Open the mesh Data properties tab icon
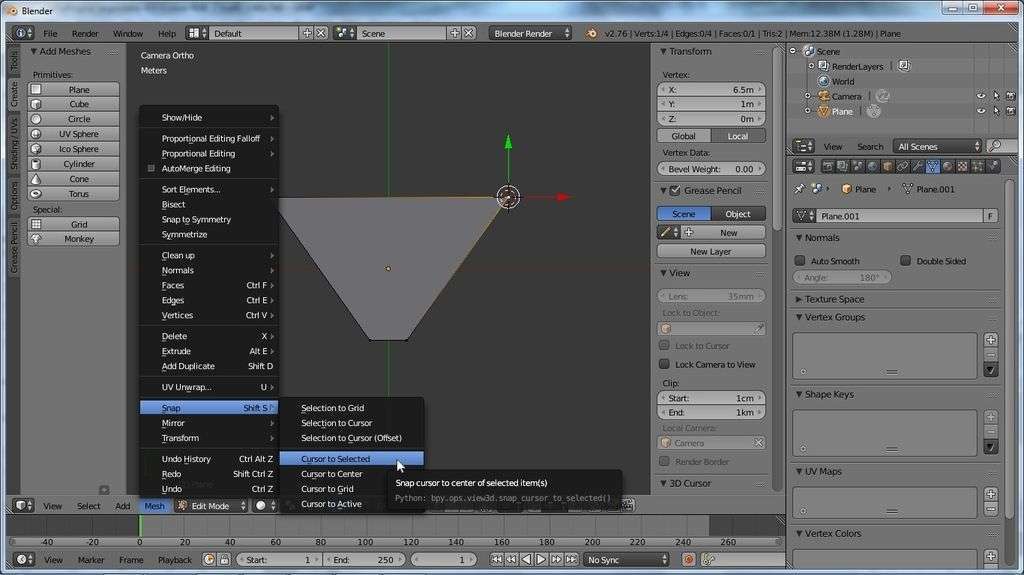 pyautogui.click(x=932, y=167)
